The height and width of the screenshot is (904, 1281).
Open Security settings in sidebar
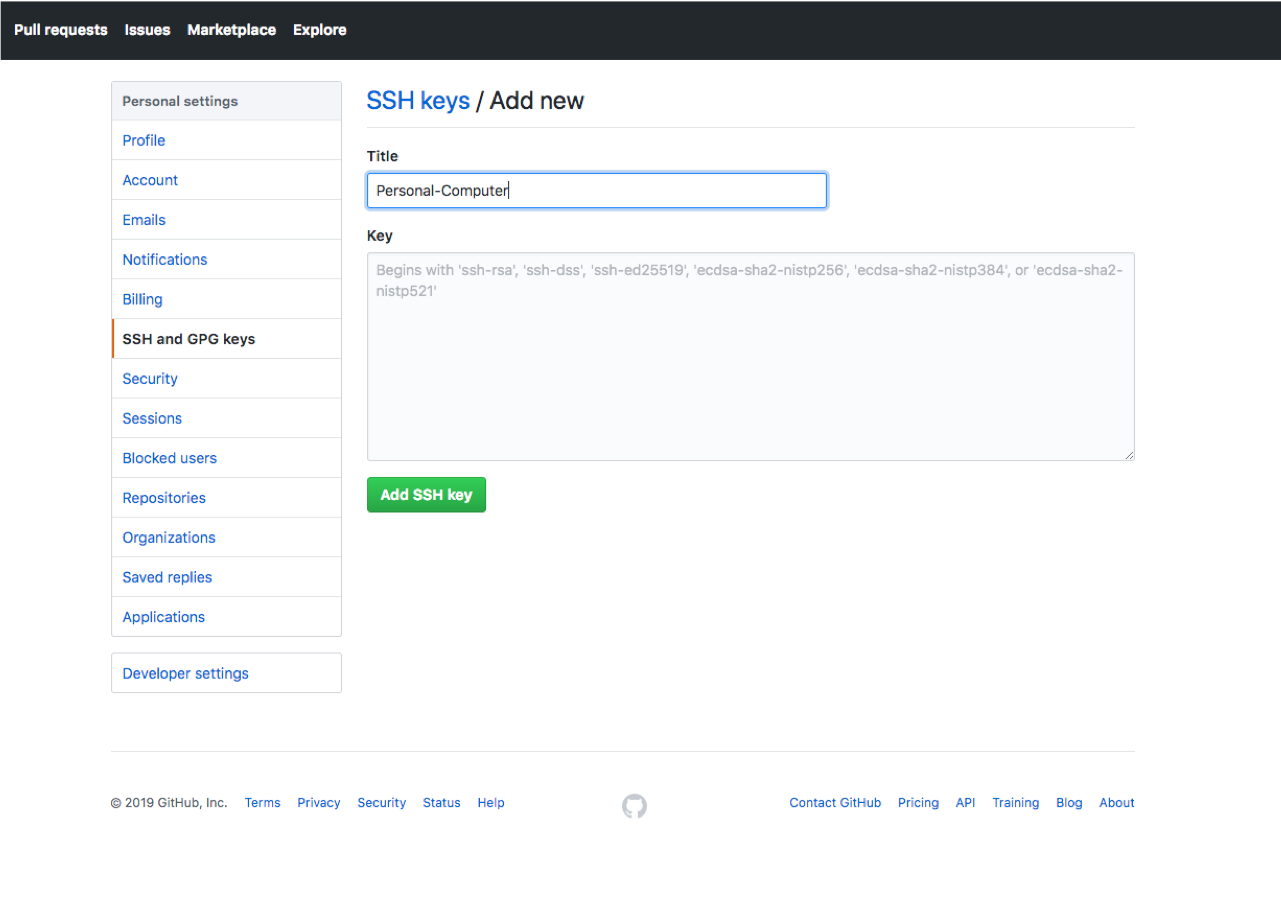(x=226, y=379)
